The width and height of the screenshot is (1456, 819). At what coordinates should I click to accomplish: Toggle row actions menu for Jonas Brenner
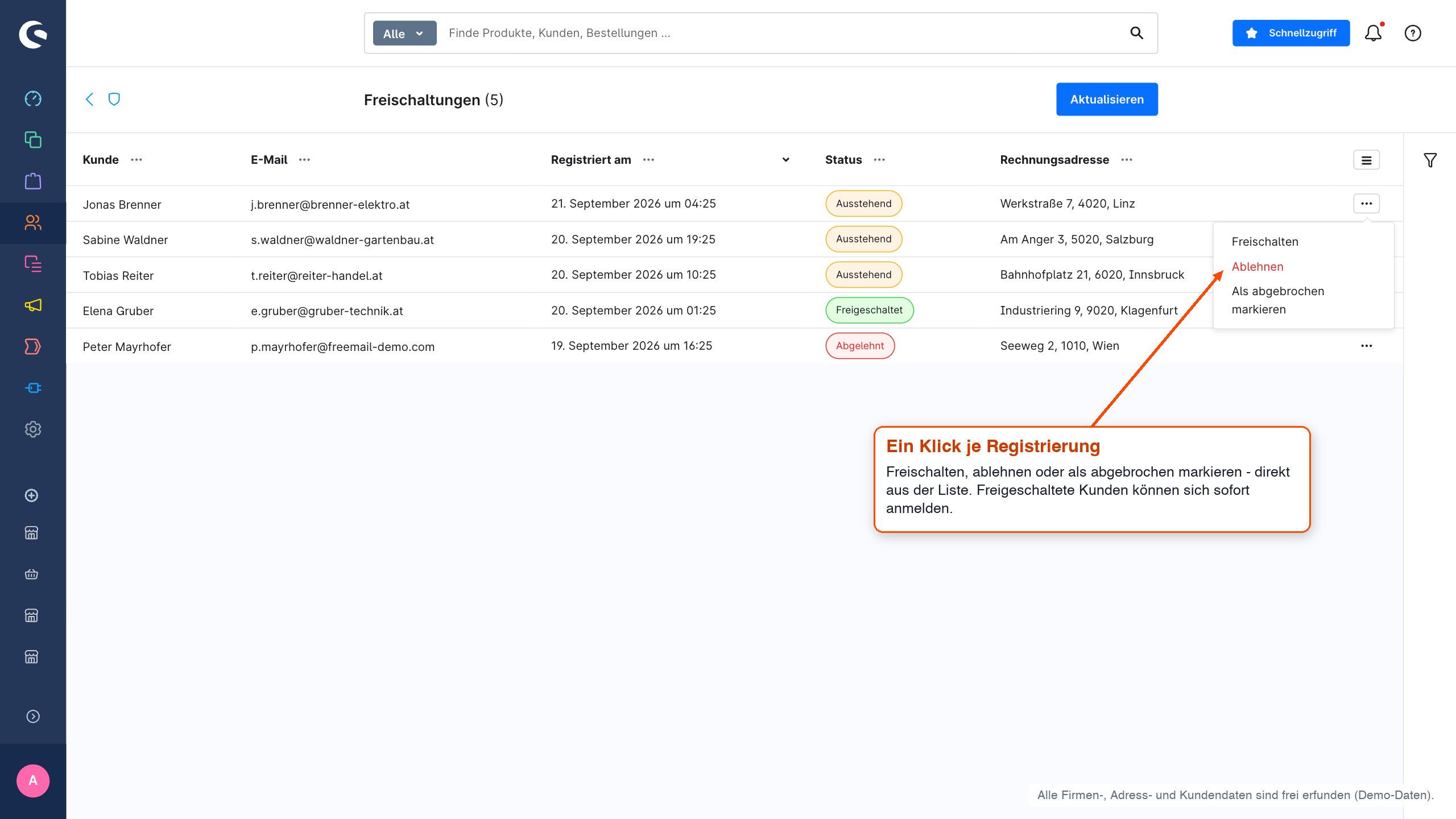pos(1366,204)
